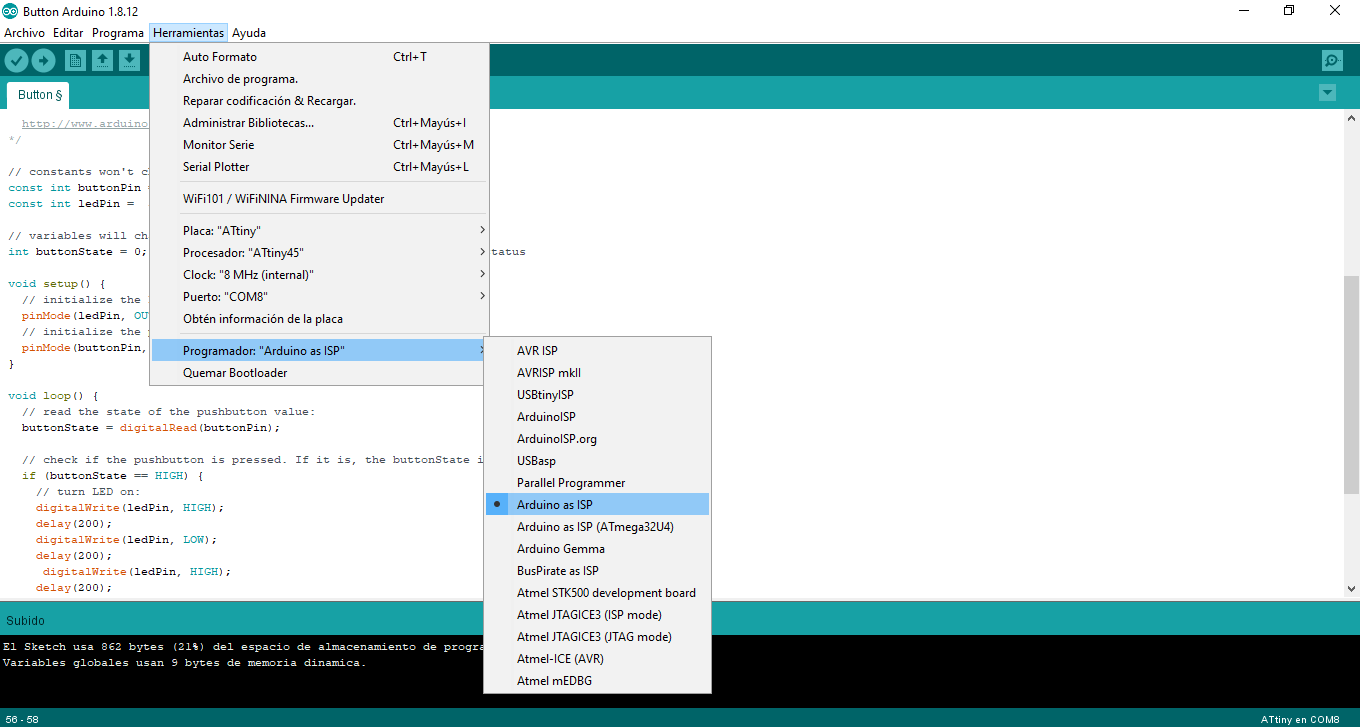Select AVR ISP programmer
Image resolution: width=1360 pixels, height=727 pixels.
coord(597,351)
